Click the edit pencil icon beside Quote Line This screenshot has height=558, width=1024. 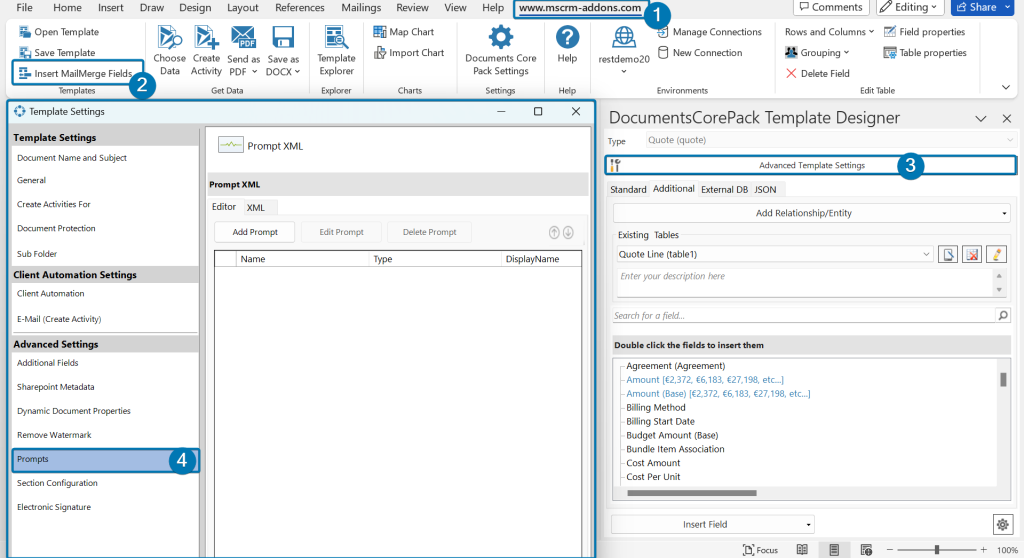pyautogui.click(x=996, y=254)
